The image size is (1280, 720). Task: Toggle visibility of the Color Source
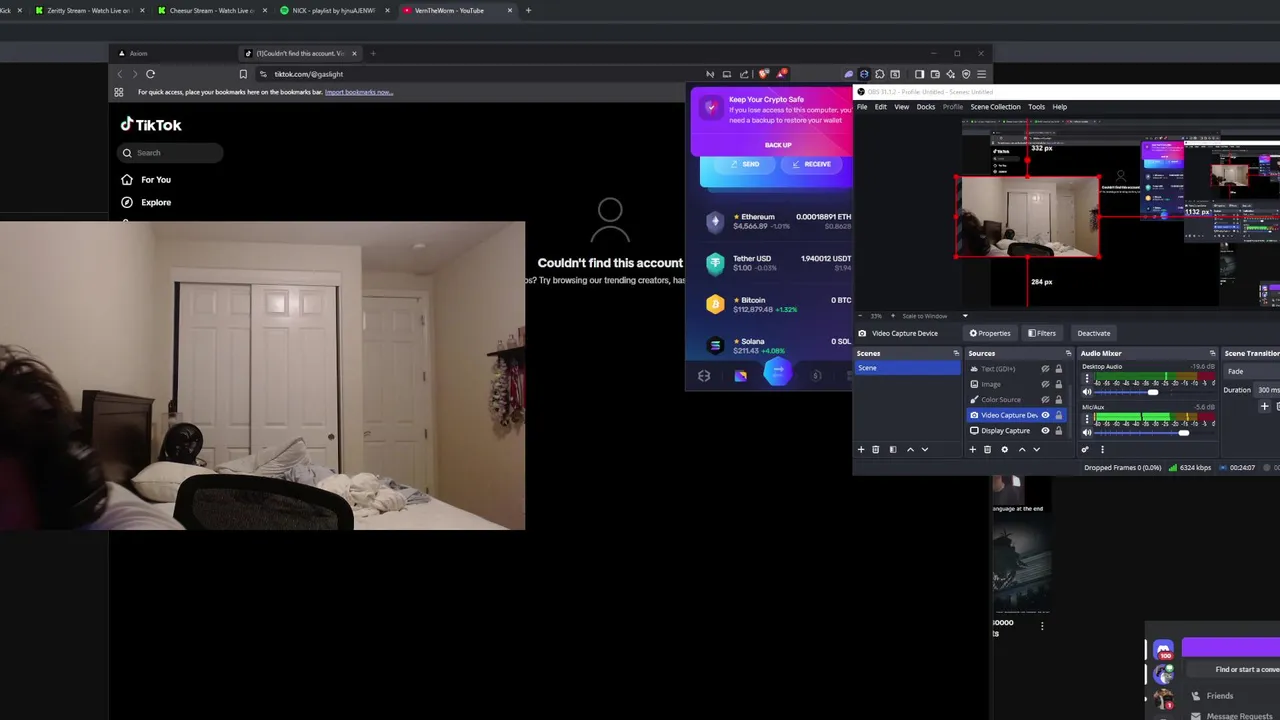point(1045,399)
